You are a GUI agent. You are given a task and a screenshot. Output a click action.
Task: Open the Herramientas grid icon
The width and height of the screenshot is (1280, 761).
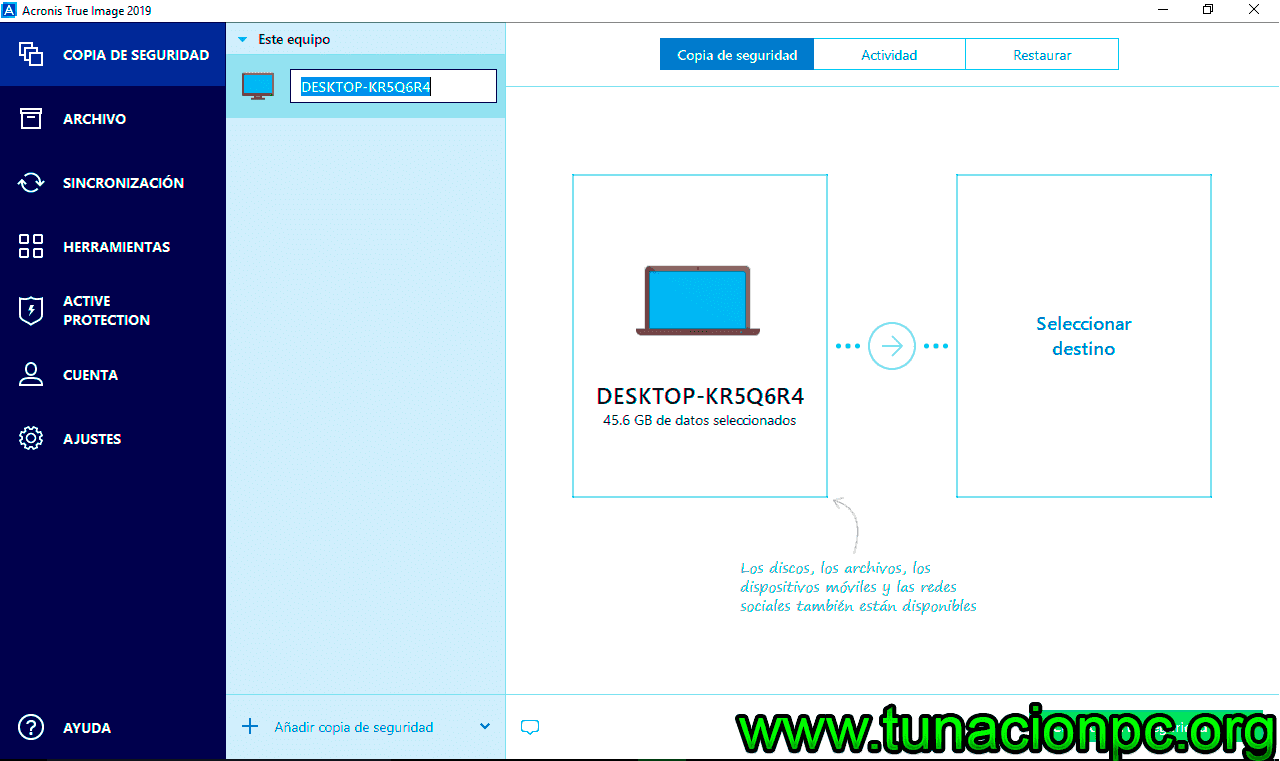click(x=31, y=247)
